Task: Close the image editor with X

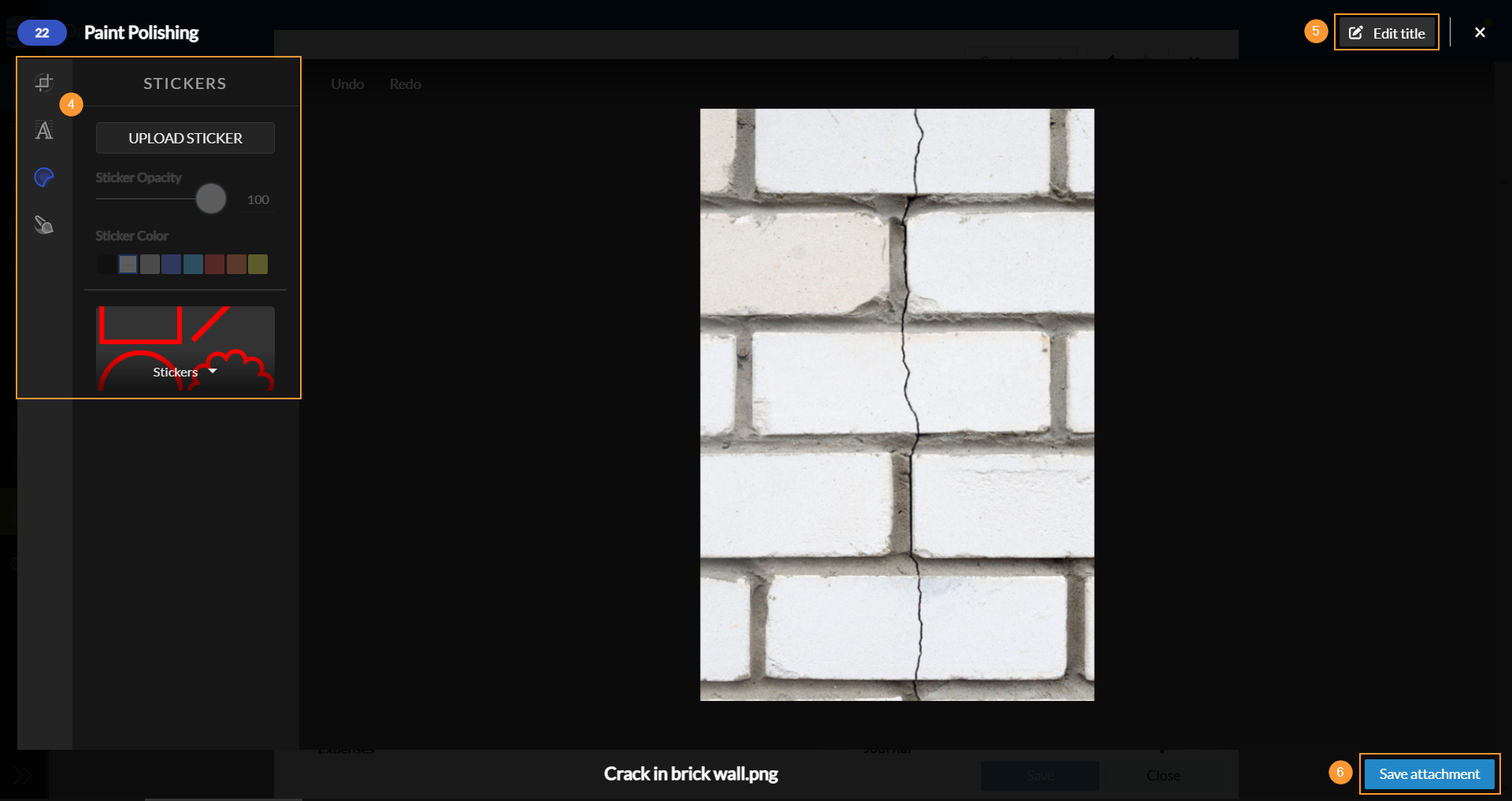Action: coord(1480,32)
